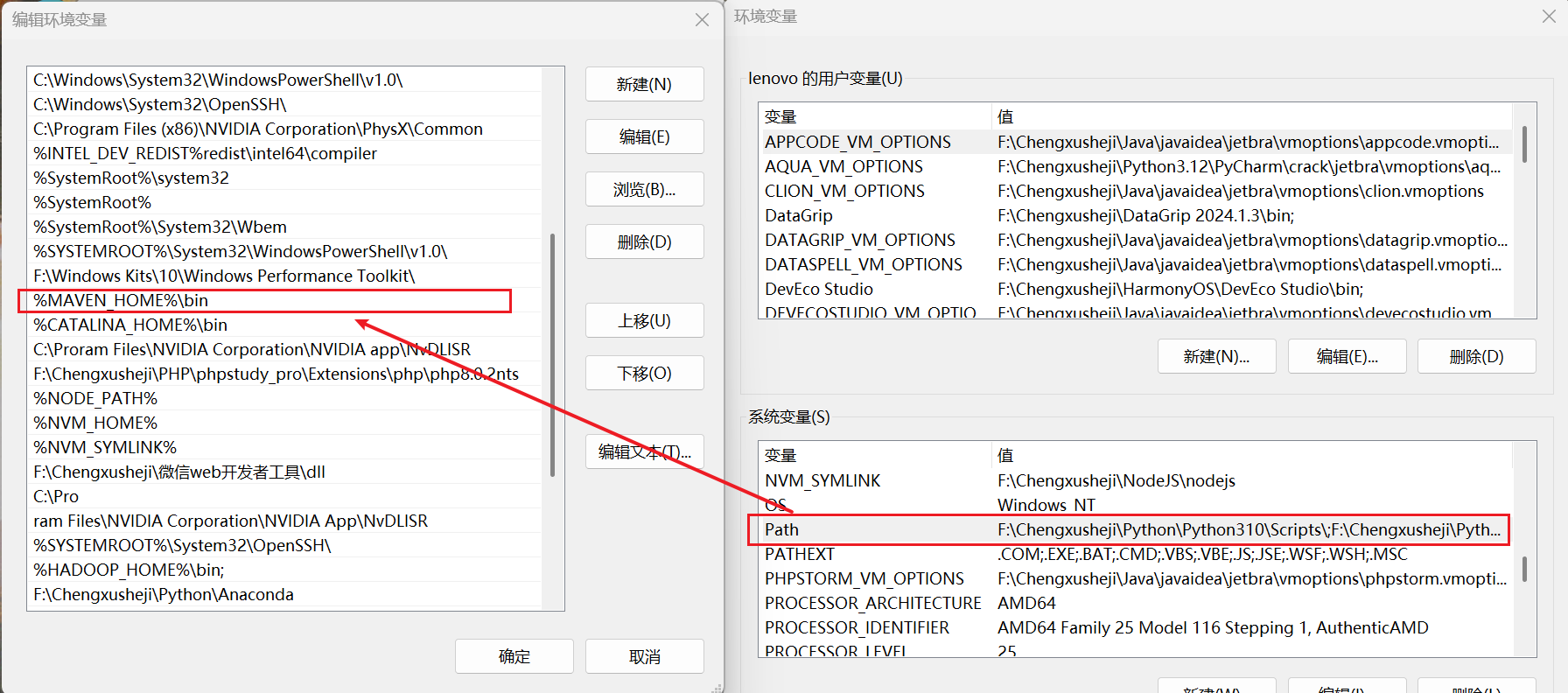Select the C:\Windows\System32\OpenSSH\ entry

click(284, 104)
